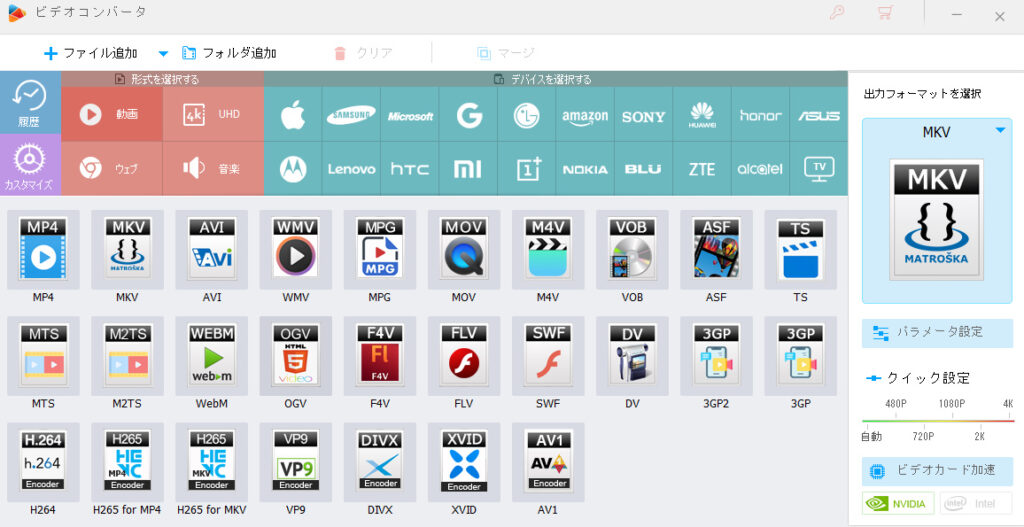The height and width of the screenshot is (527, 1024).
Task: Expand the MKV output format dropdown arrow
Action: tap(999, 131)
